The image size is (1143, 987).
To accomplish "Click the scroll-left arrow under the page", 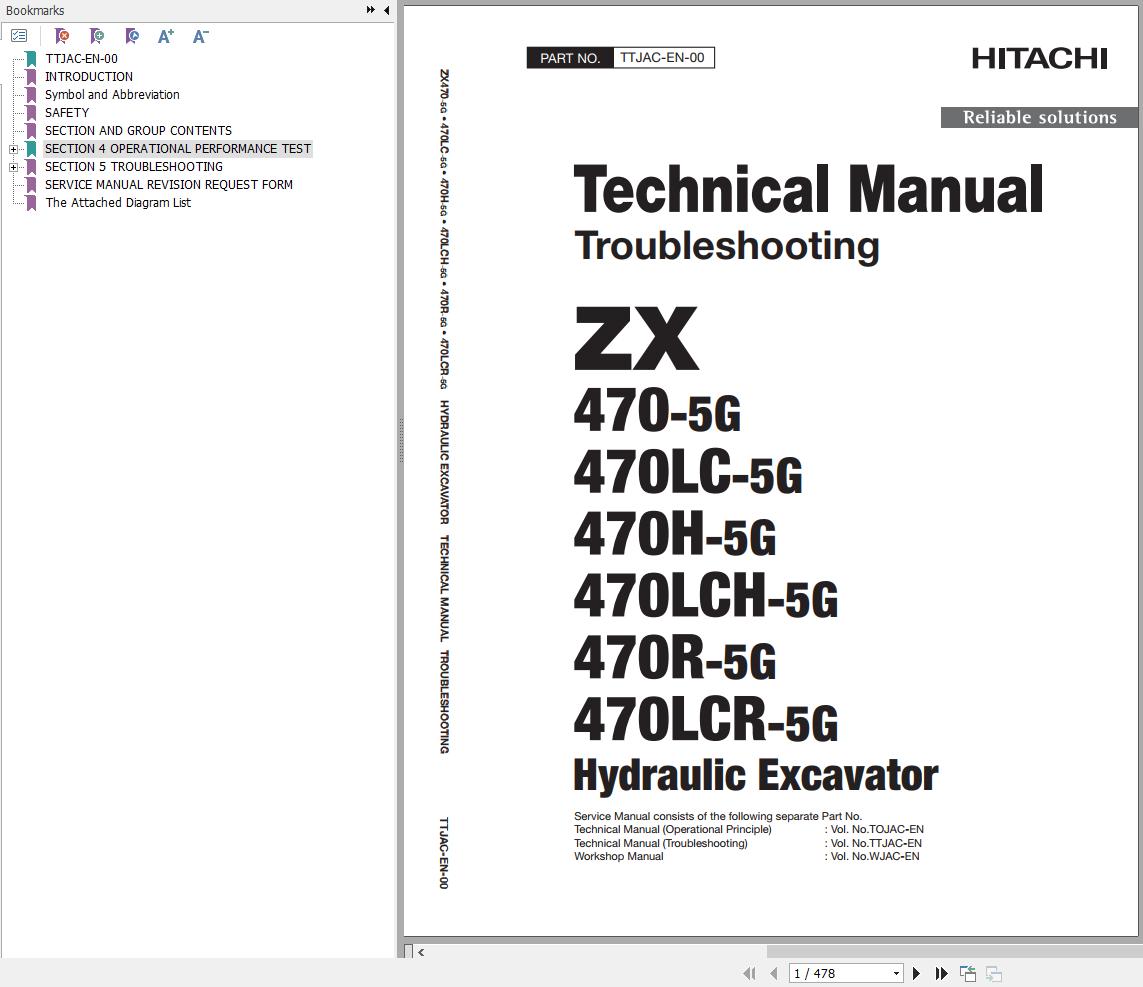I will (x=421, y=952).
